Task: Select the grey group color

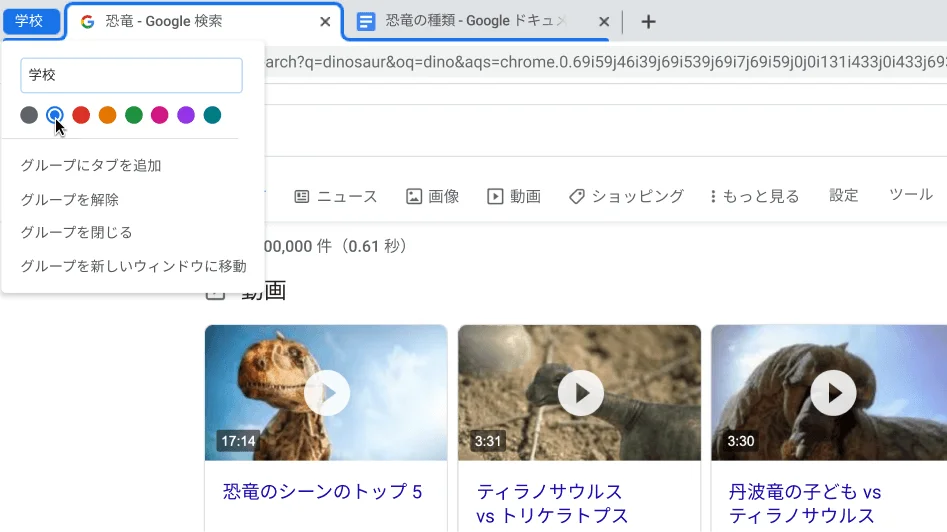Action: 29,115
